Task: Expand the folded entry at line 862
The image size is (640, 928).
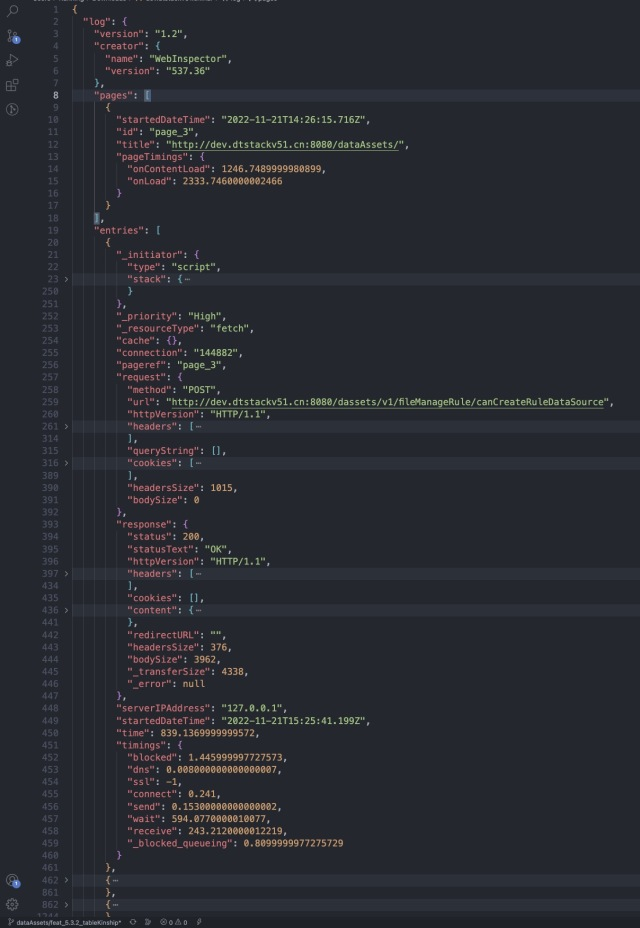Action: (66, 904)
